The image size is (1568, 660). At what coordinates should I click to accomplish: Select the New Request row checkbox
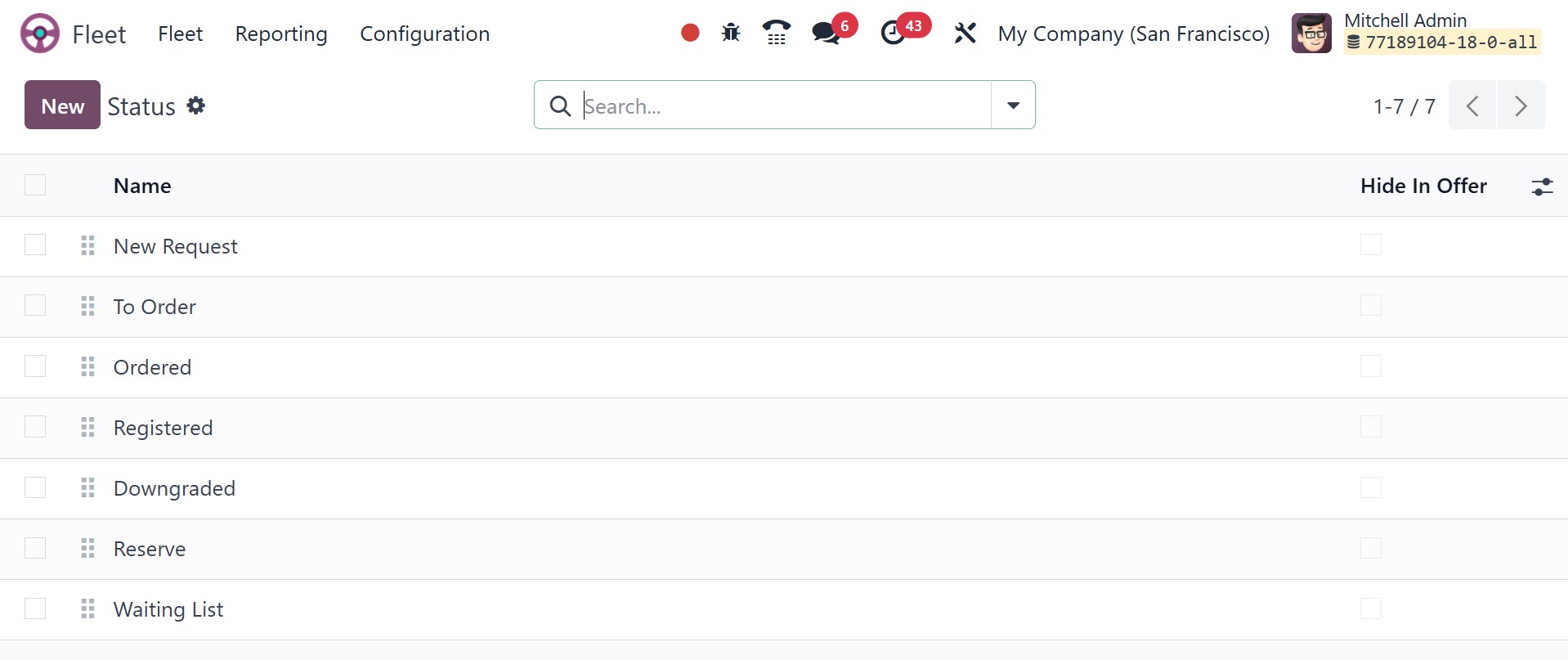[x=35, y=245]
